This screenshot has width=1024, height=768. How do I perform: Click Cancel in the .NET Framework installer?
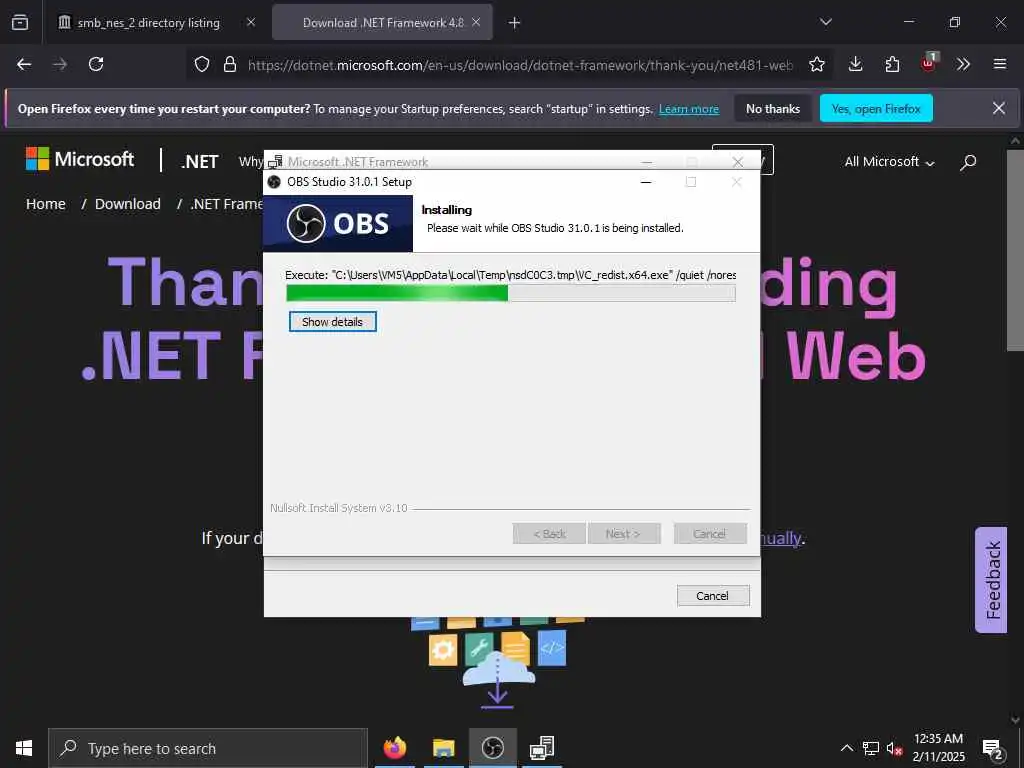(x=712, y=596)
